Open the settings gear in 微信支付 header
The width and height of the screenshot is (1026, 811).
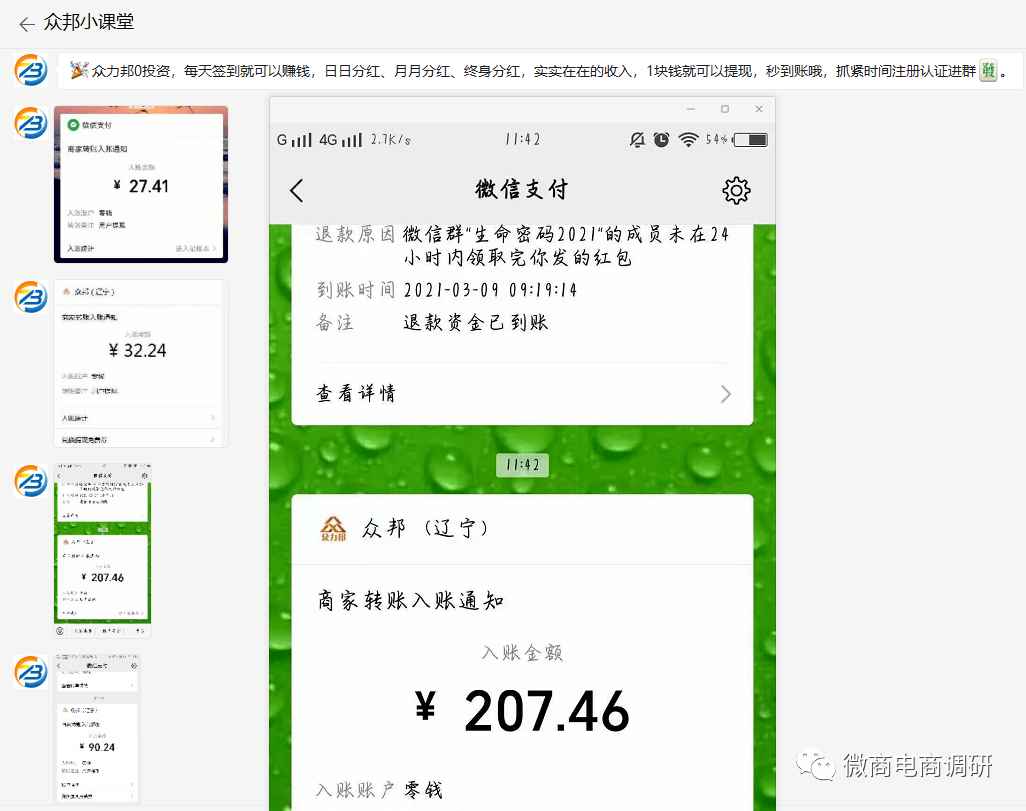coord(736,190)
